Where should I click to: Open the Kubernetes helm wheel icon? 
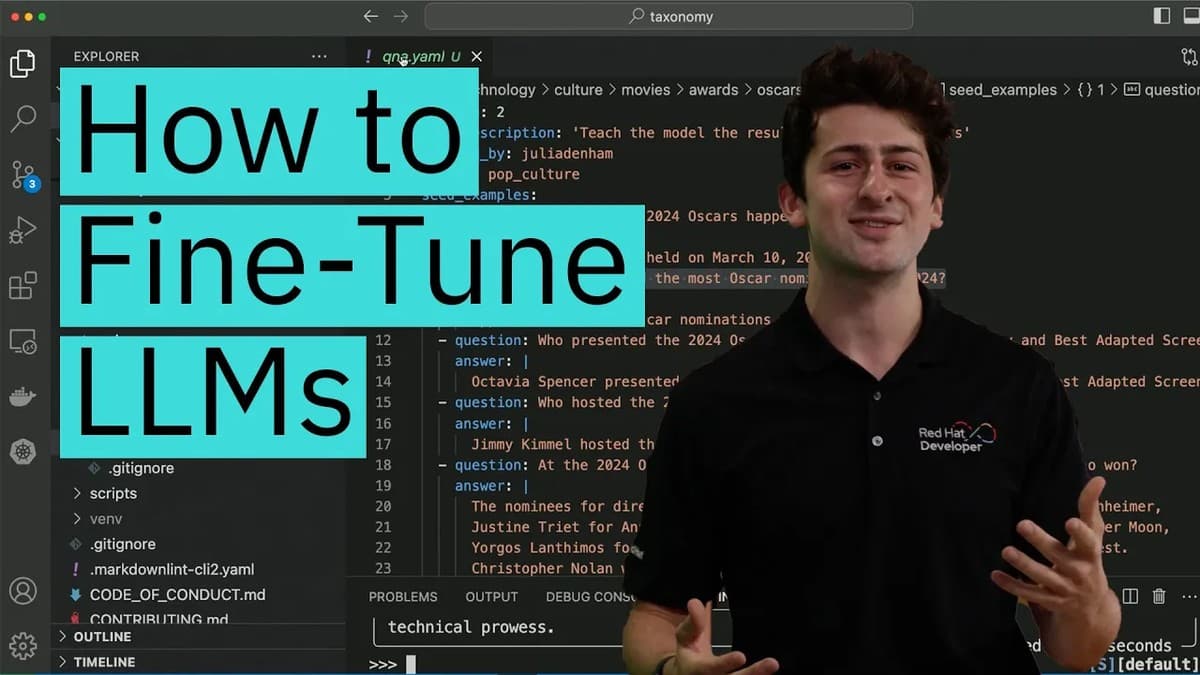click(x=22, y=451)
